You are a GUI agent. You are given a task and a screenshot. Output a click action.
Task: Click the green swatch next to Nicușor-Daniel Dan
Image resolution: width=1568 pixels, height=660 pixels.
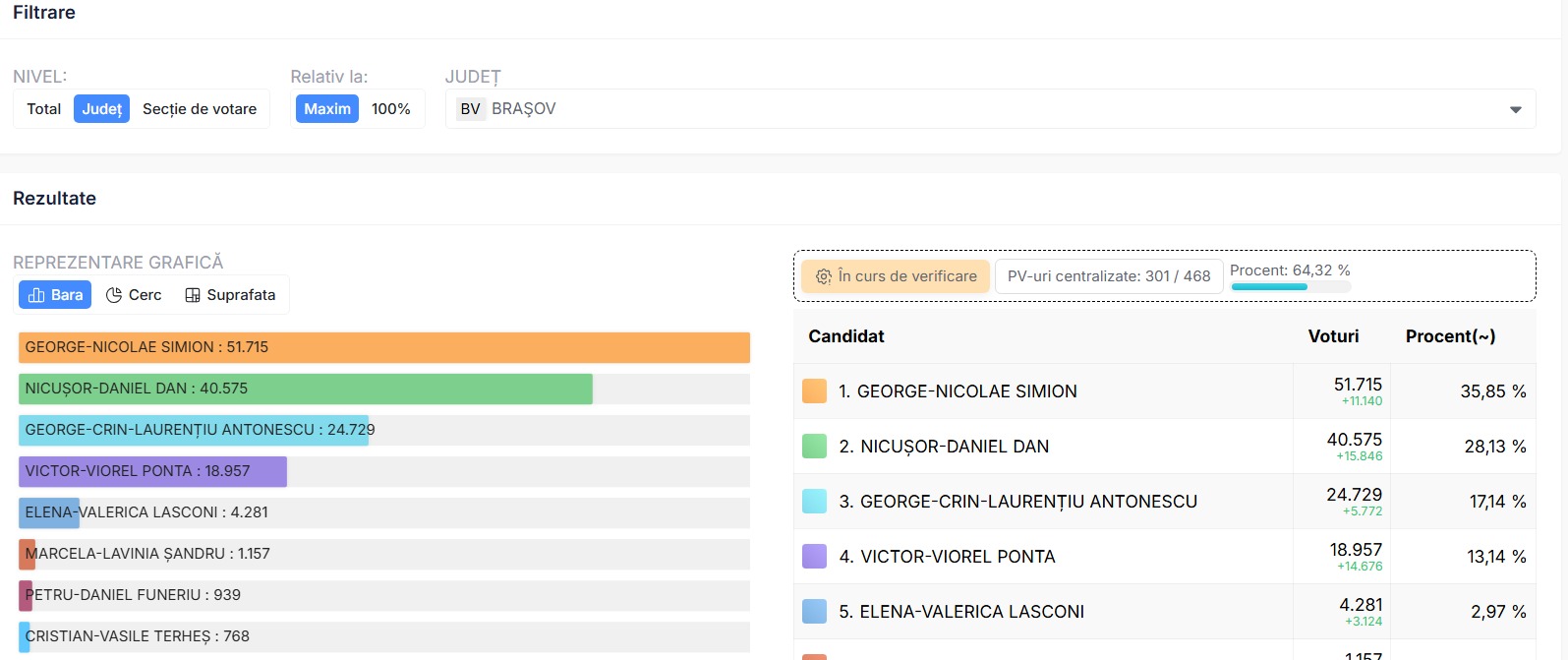pyautogui.click(x=815, y=447)
